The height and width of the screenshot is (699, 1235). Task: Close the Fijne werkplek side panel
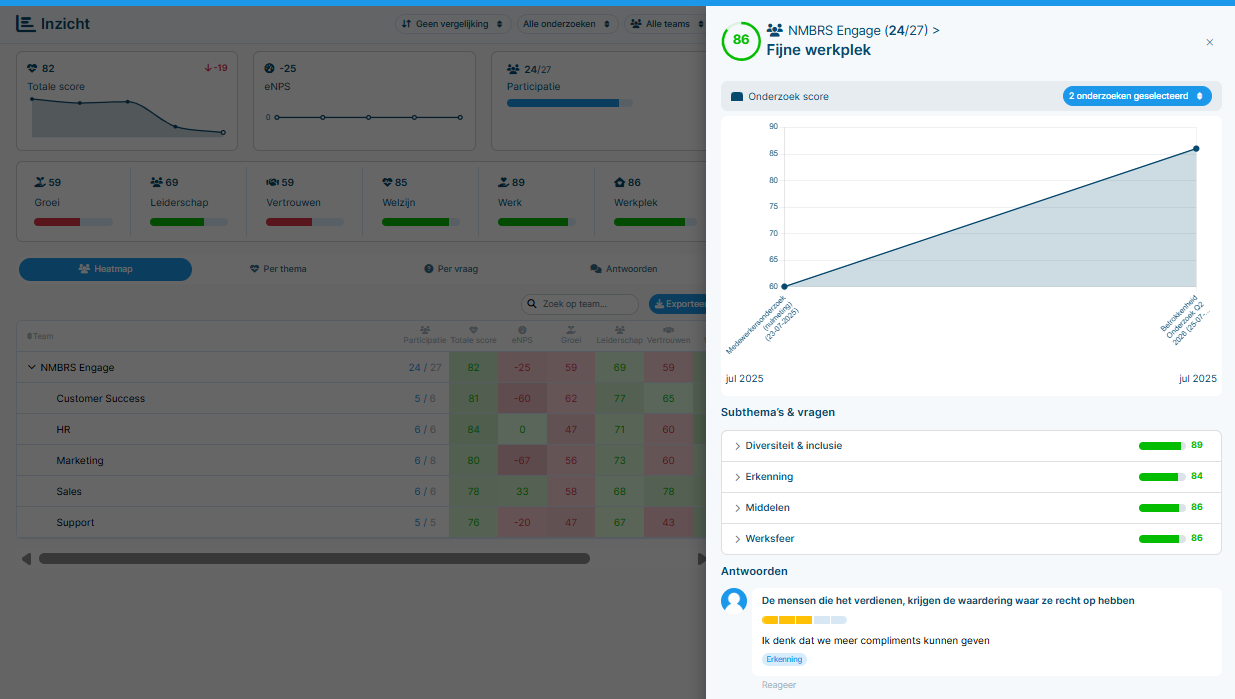click(1210, 42)
